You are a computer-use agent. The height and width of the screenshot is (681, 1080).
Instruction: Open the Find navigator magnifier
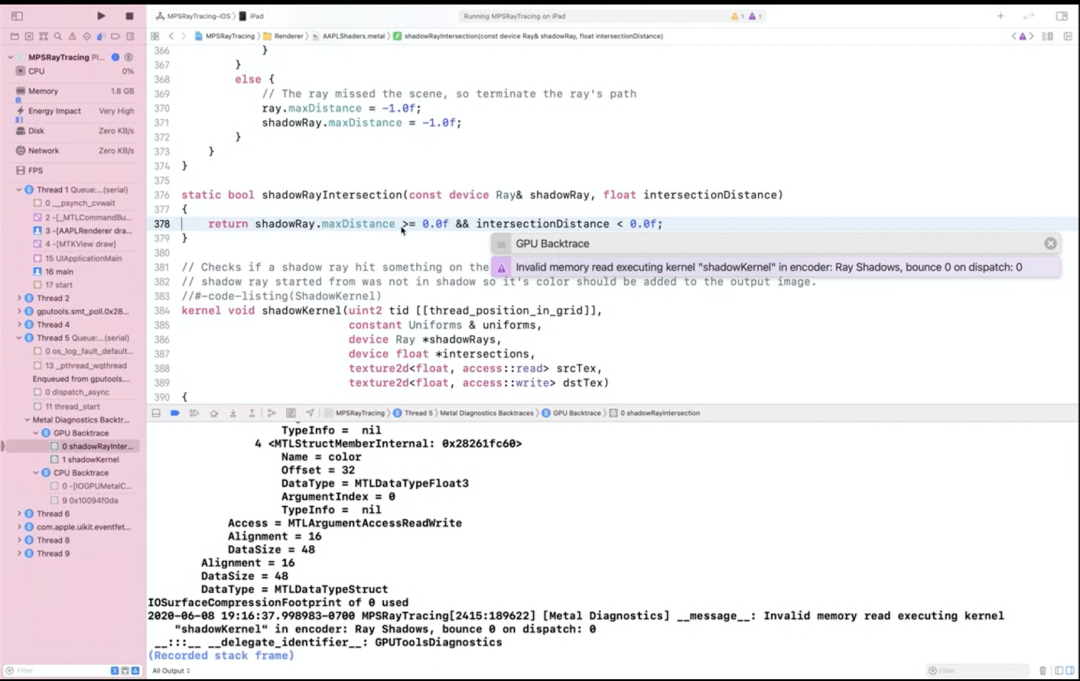tap(58, 36)
